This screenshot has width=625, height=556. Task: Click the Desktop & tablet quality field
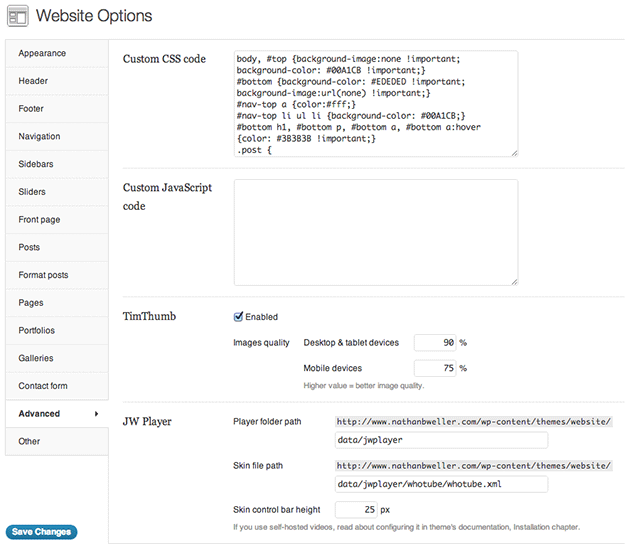(434, 343)
